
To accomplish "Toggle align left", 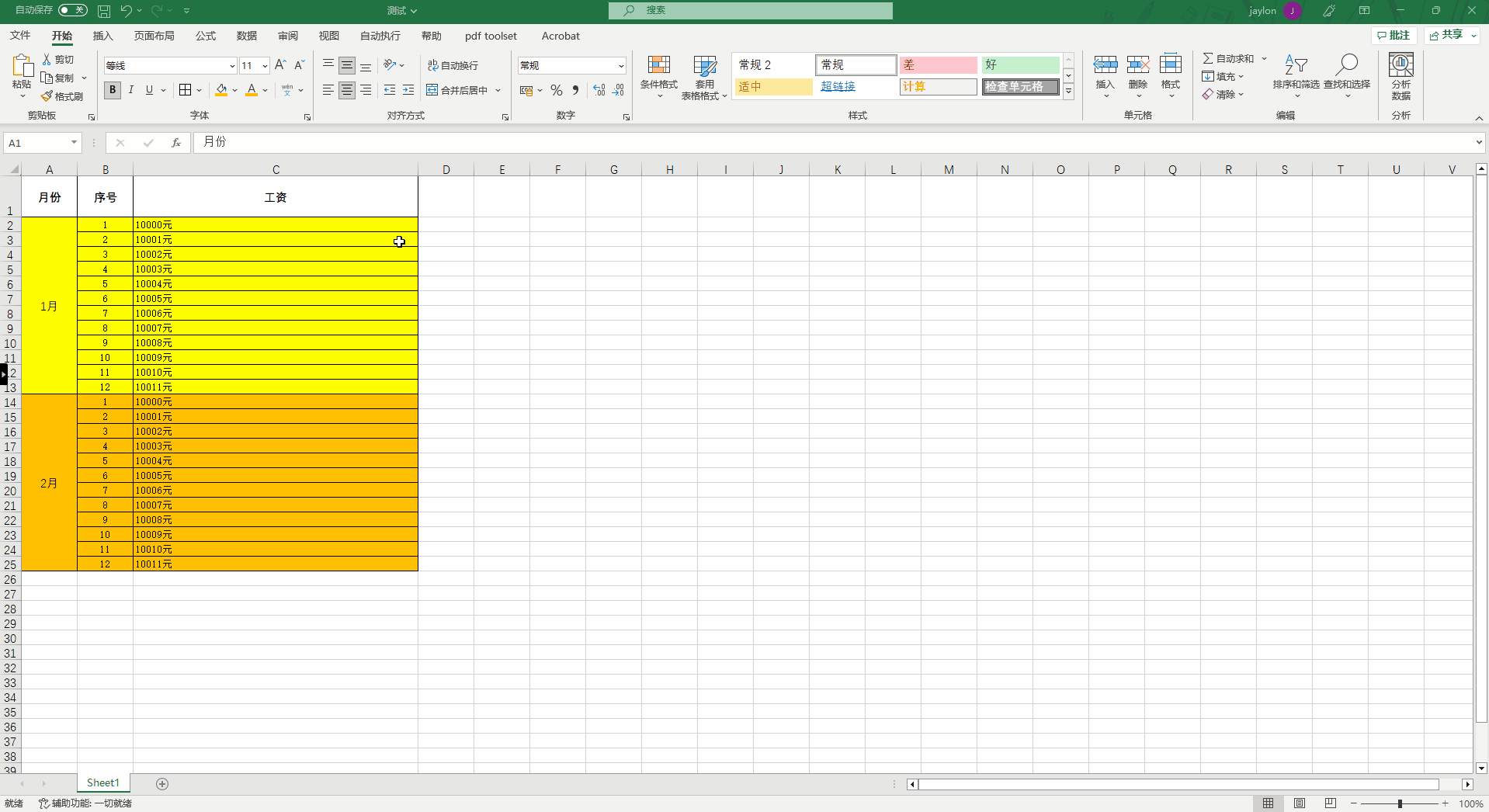I will [328, 90].
